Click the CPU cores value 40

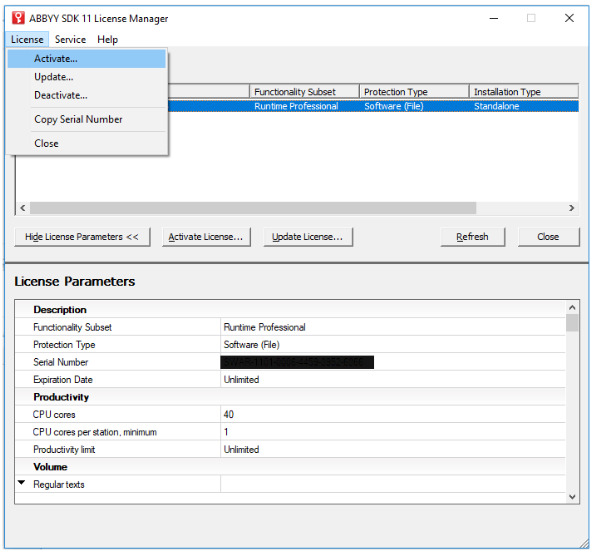228,415
